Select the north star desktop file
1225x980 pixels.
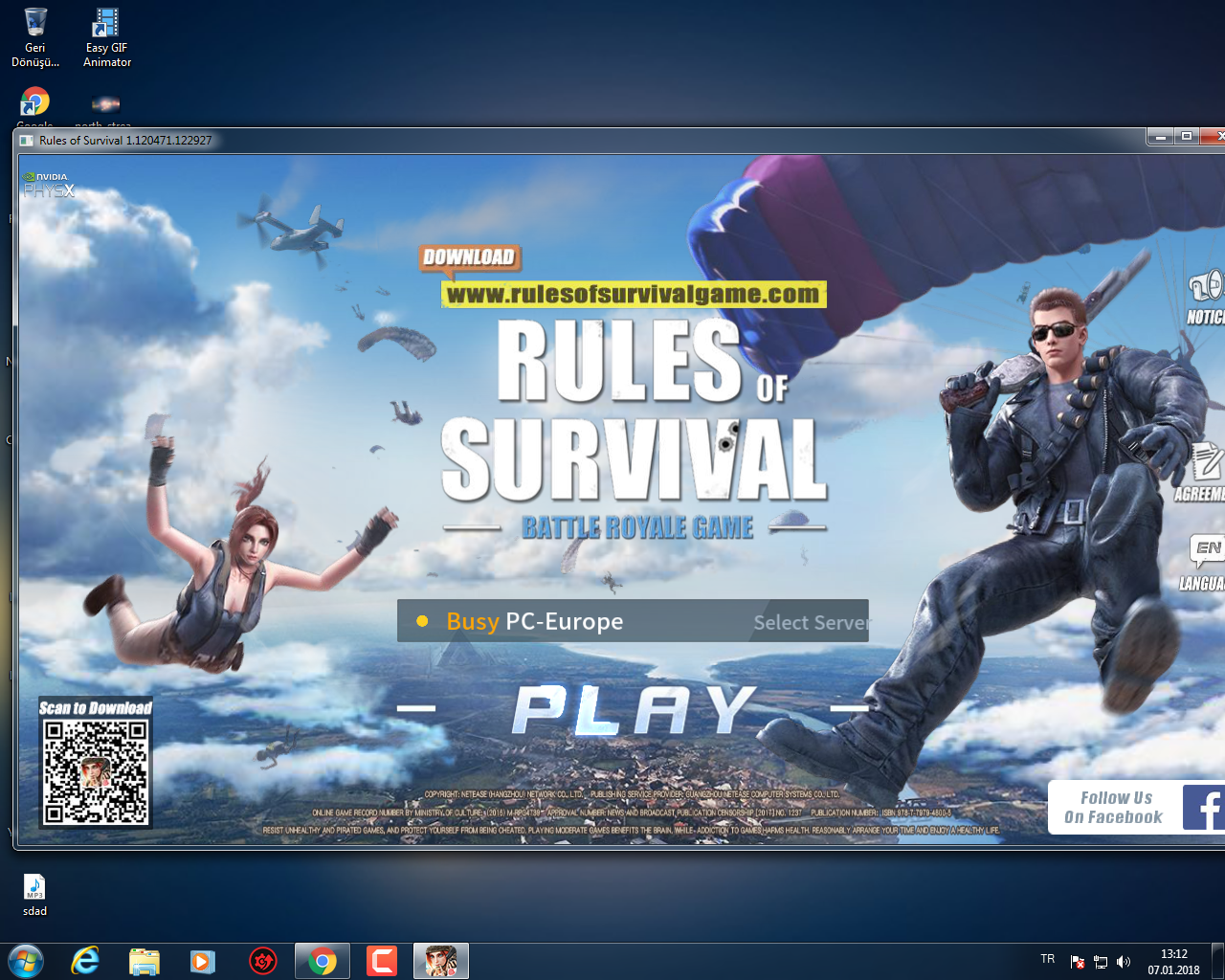[x=104, y=109]
